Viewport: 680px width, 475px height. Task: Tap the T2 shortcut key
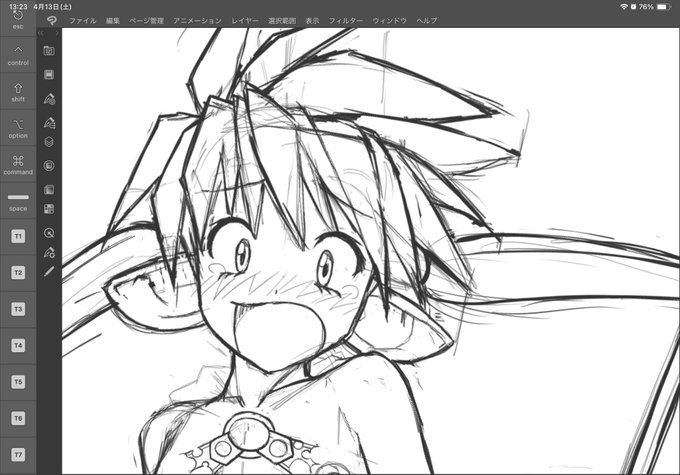pyautogui.click(x=18, y=273)
